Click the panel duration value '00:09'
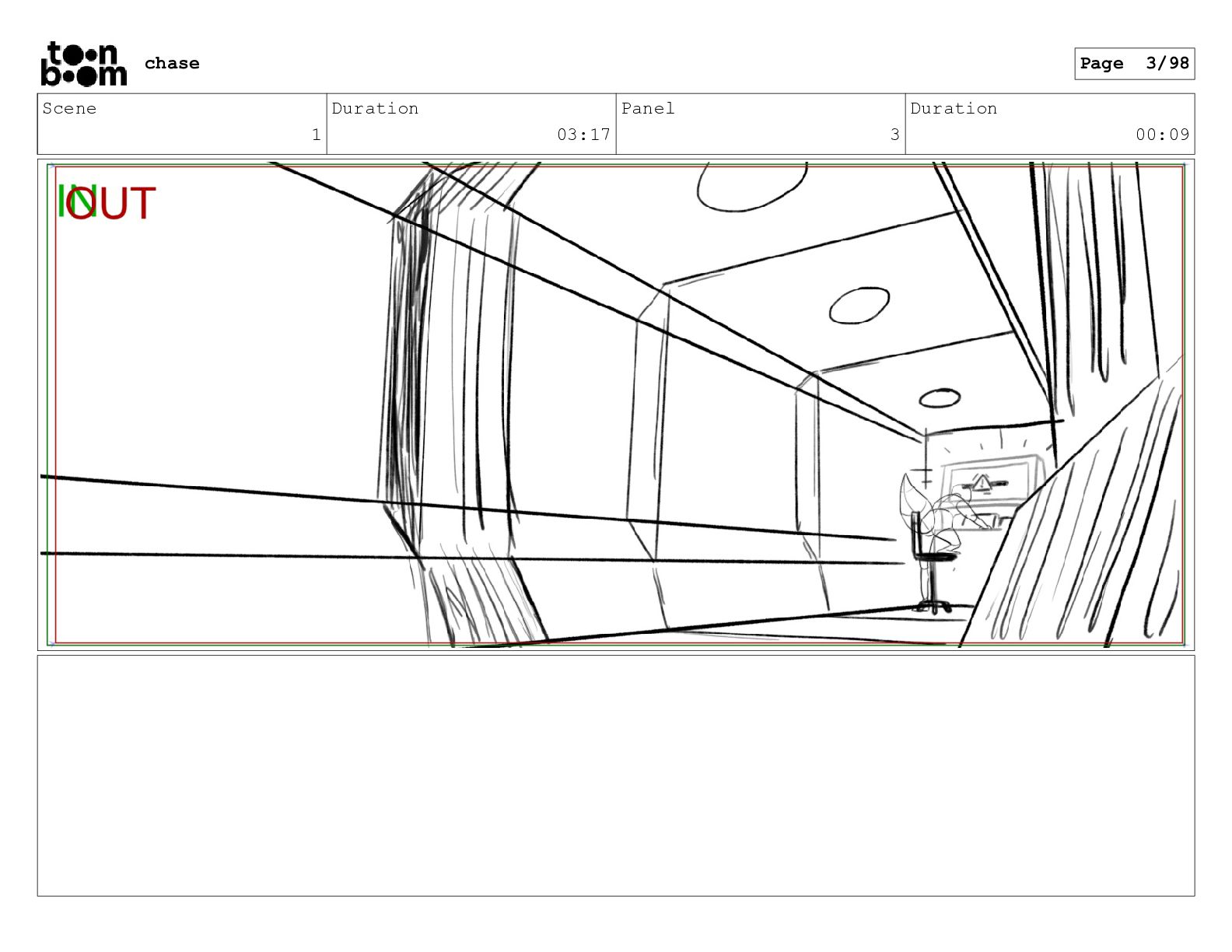This screenshot has height=952, width=1232. 1162,135
